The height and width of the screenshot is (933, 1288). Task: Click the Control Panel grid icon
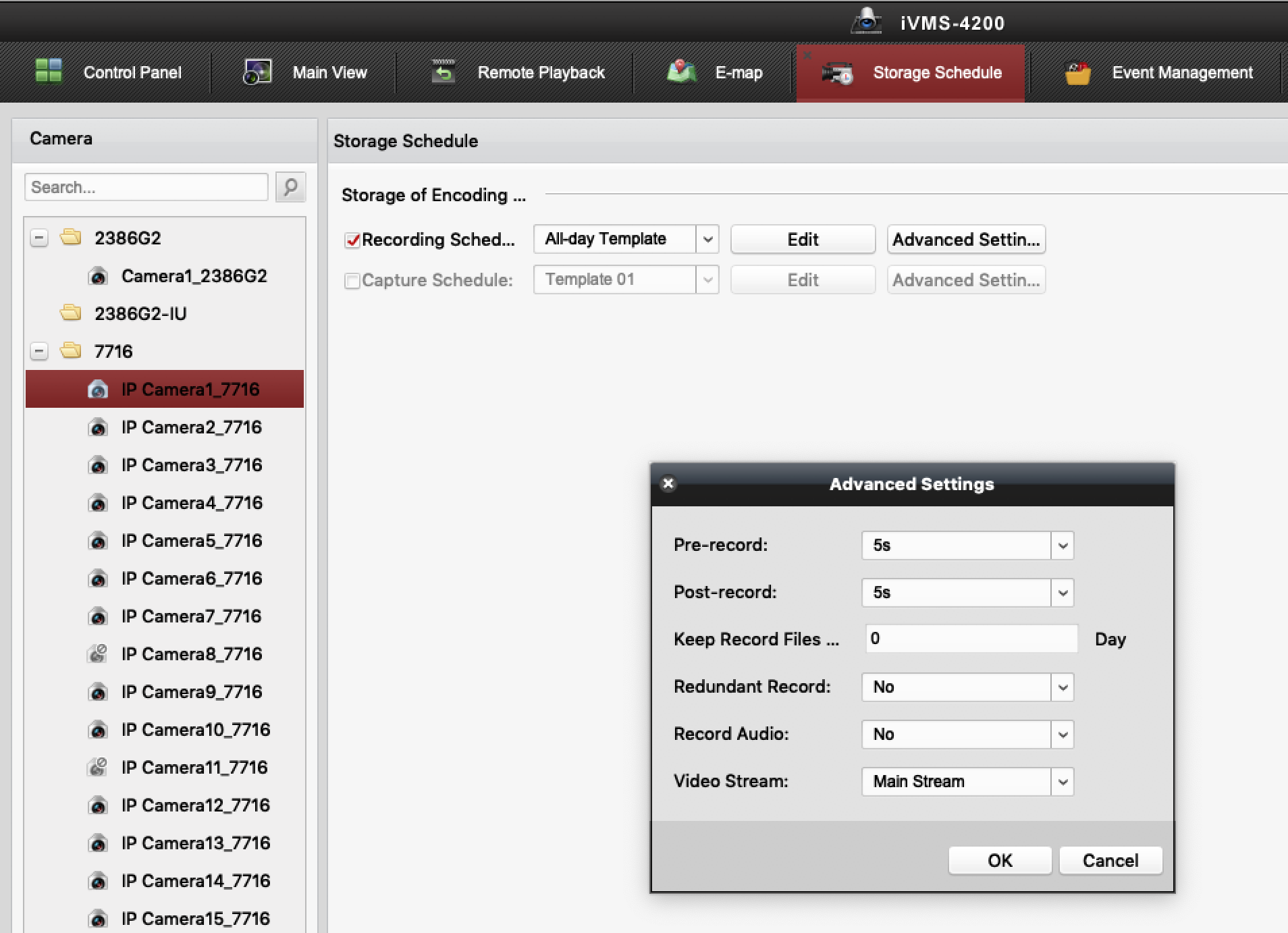pos(49,71)
